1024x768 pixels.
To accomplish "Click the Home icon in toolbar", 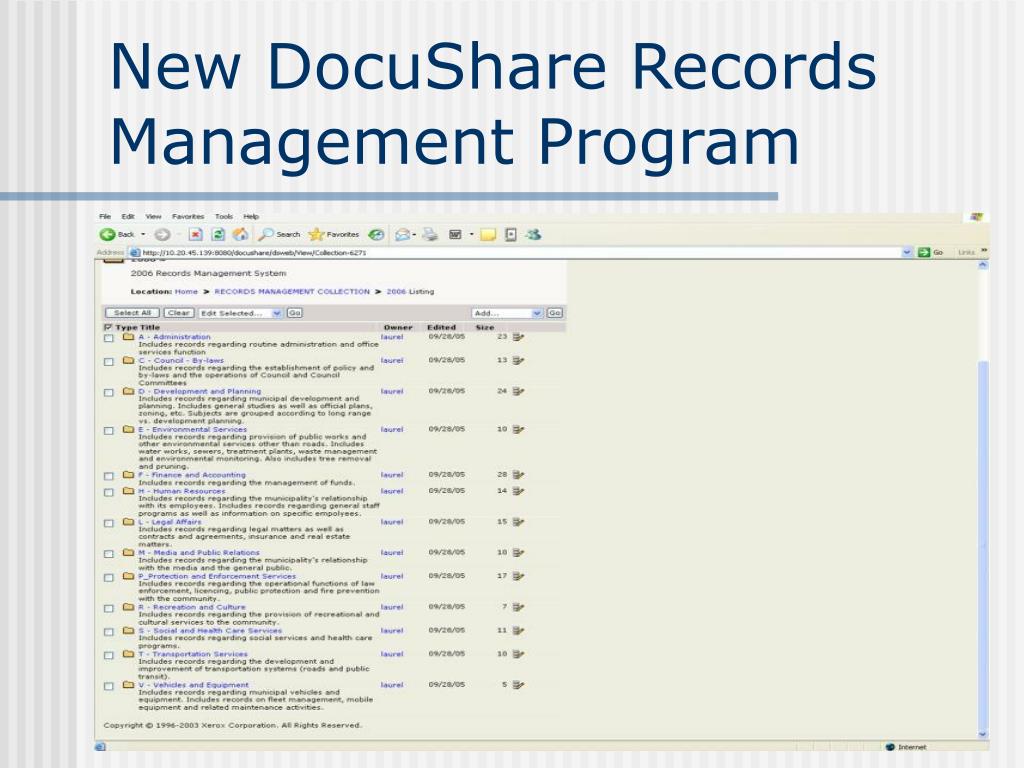I will coord(240,234).
